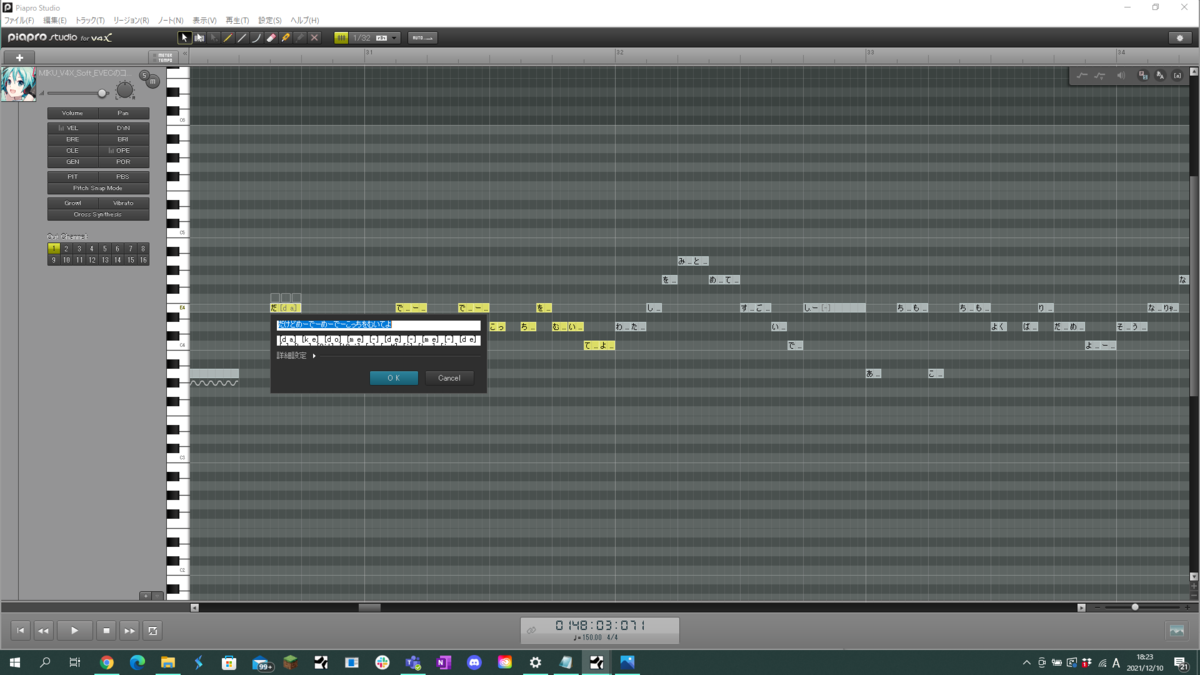Toggle the Auto-scroll button
The image size is (1200, 675).
pos(422,38)
